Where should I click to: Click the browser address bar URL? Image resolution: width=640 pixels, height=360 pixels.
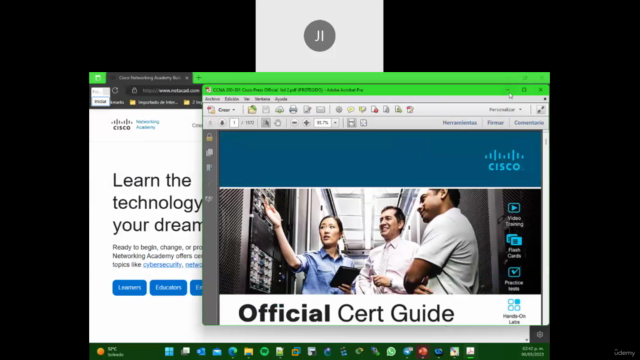coord(171,91)
